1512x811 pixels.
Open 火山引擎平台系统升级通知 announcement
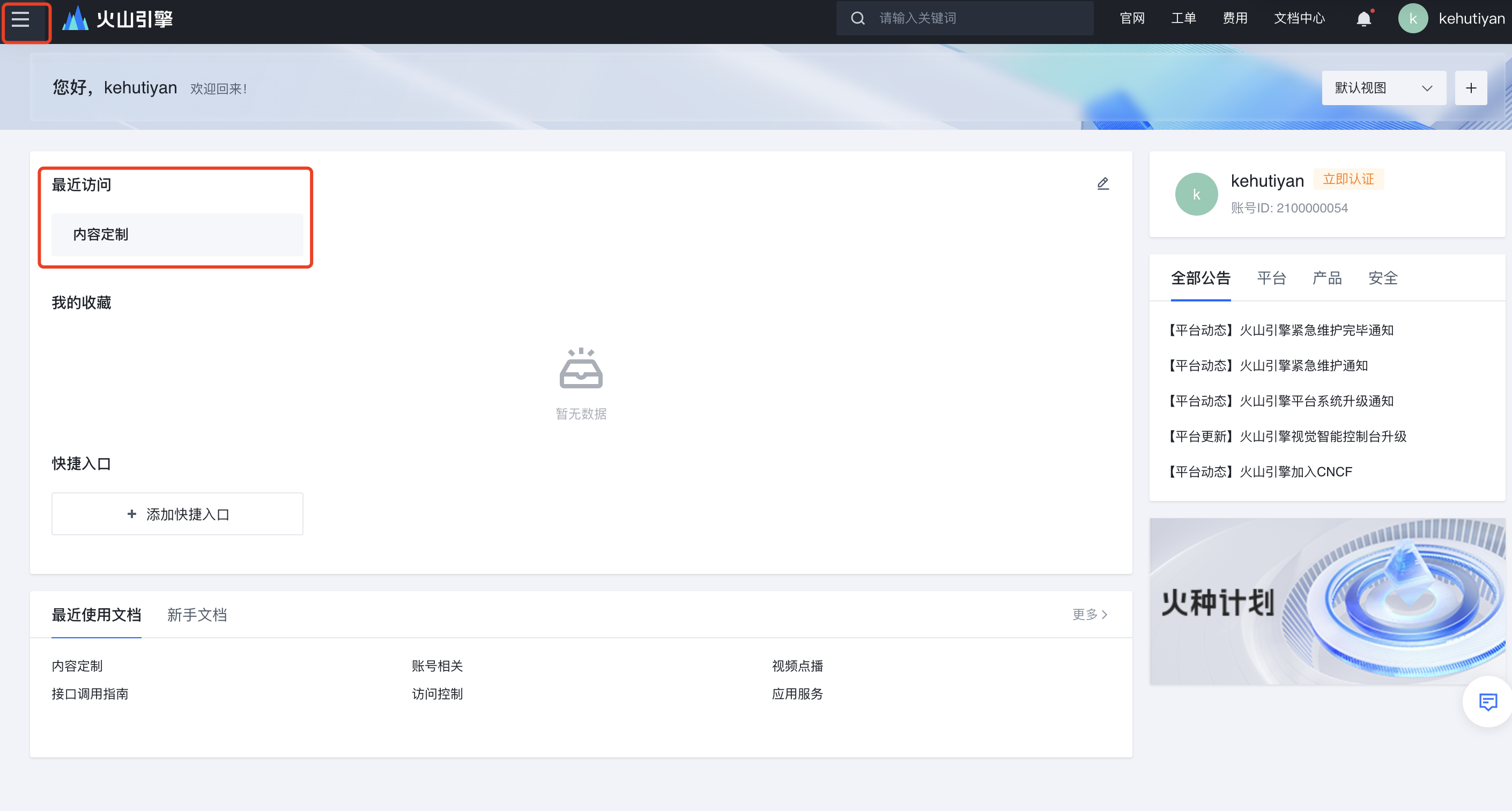click(1278, 401)
